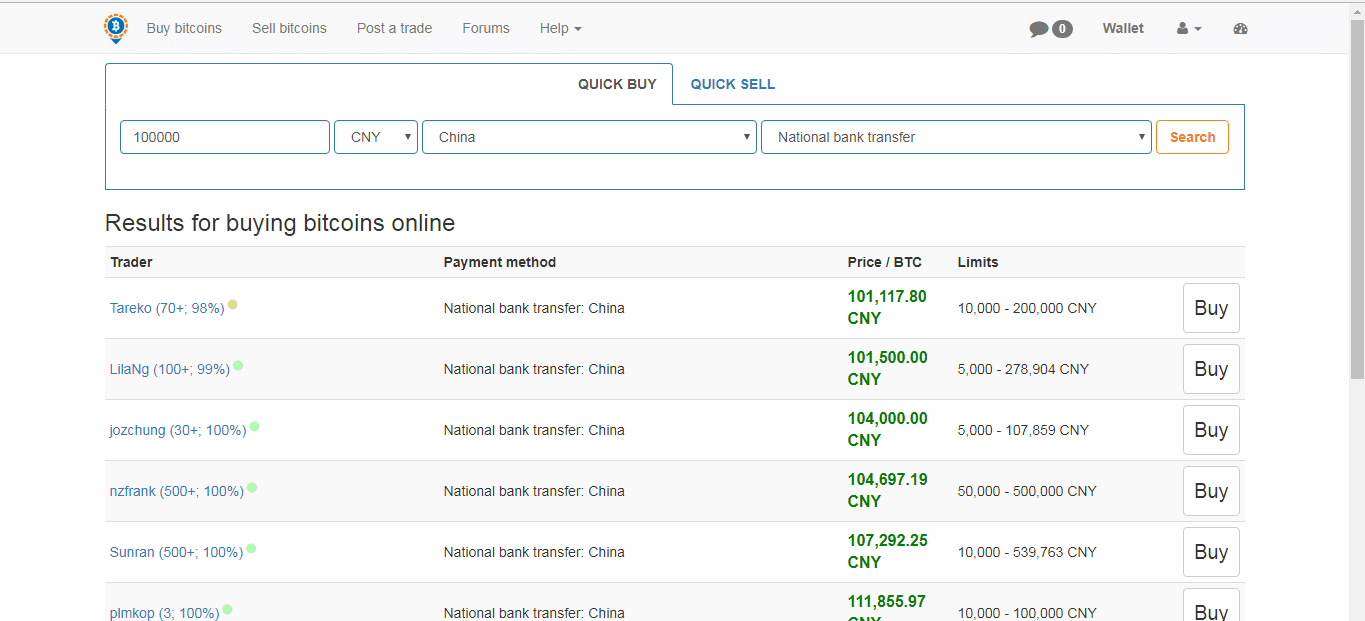Open the Wallet page

tap(1123, 28)
